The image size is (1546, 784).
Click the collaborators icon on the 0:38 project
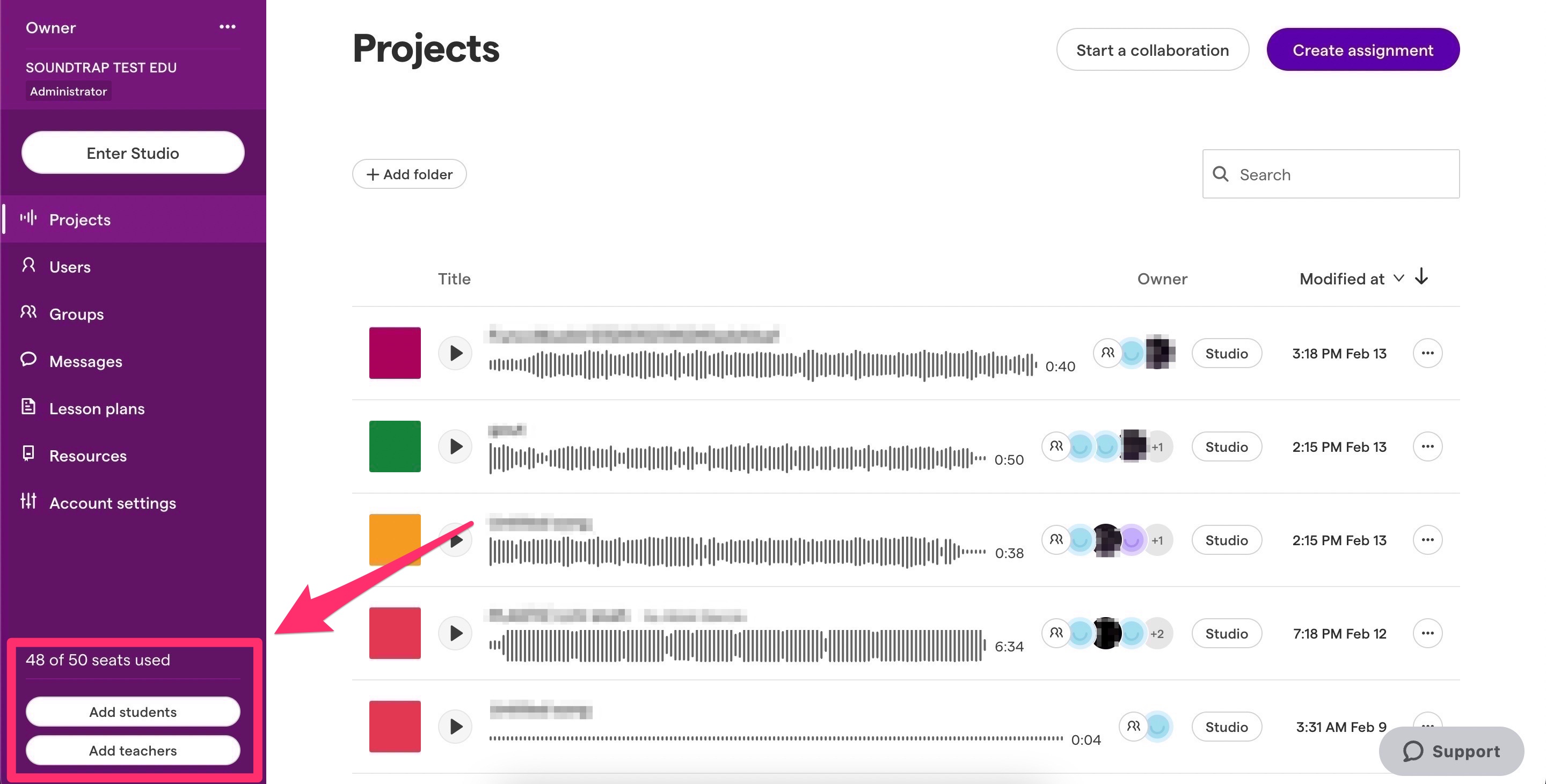pos(1056,540)
